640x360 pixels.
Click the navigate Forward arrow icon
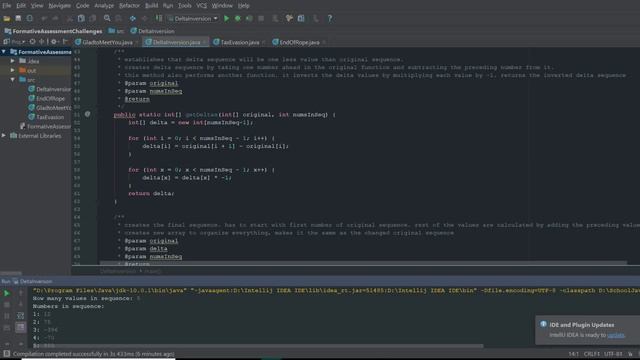[144, 18]
